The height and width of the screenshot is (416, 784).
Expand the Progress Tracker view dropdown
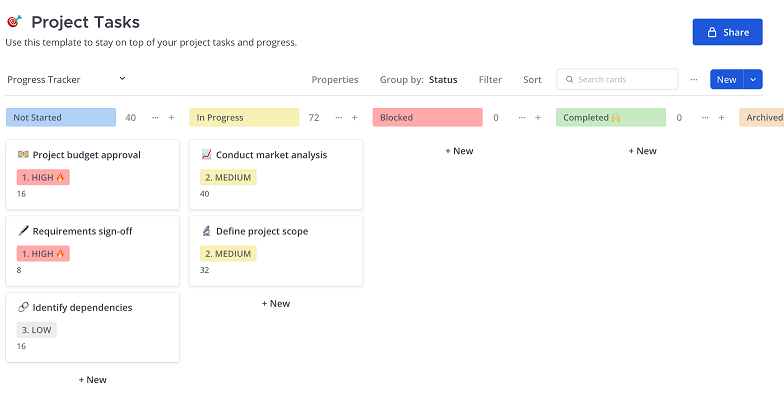coord(122,79)
